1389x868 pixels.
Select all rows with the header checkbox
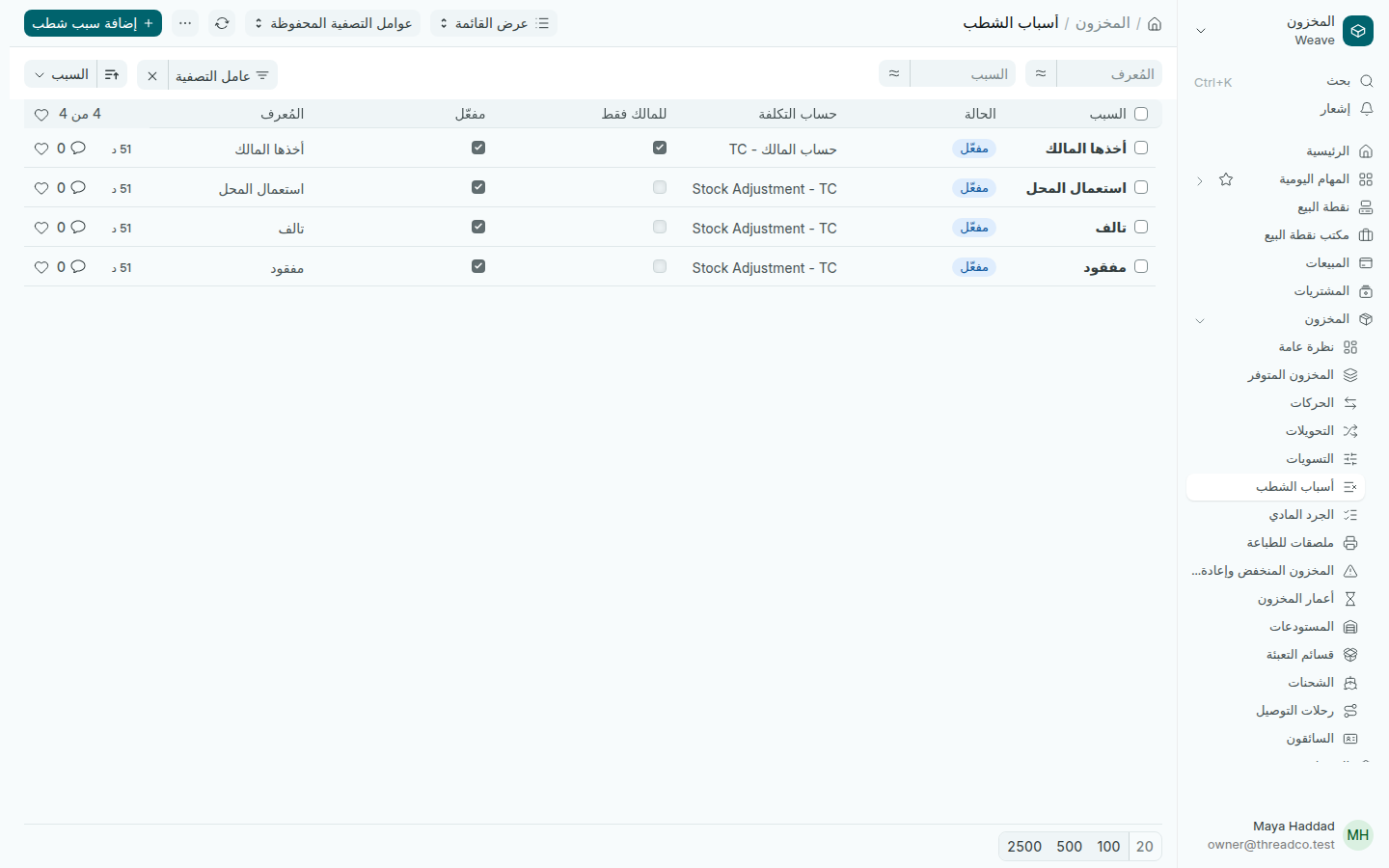(x=1141, y=114)
